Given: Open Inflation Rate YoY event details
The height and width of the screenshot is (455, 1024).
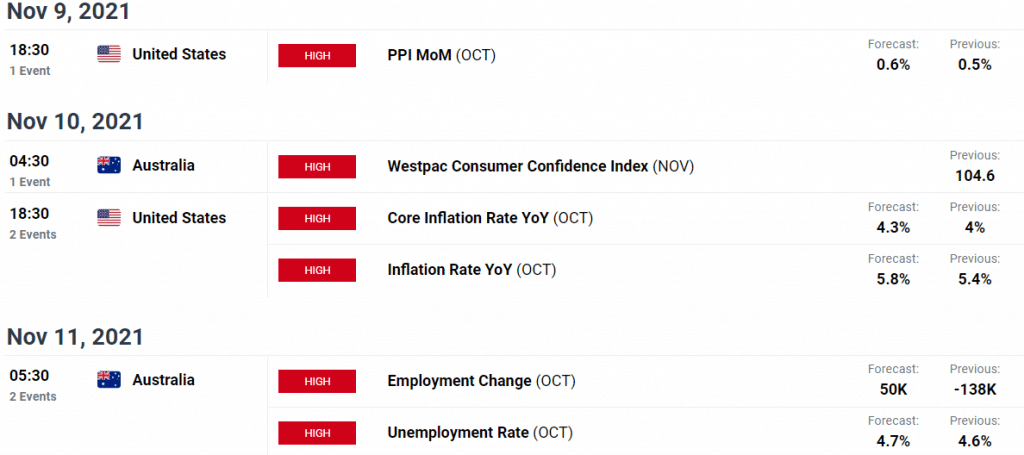Looking at the screenshot, I should pyautogui.click(x=472, y=270).
